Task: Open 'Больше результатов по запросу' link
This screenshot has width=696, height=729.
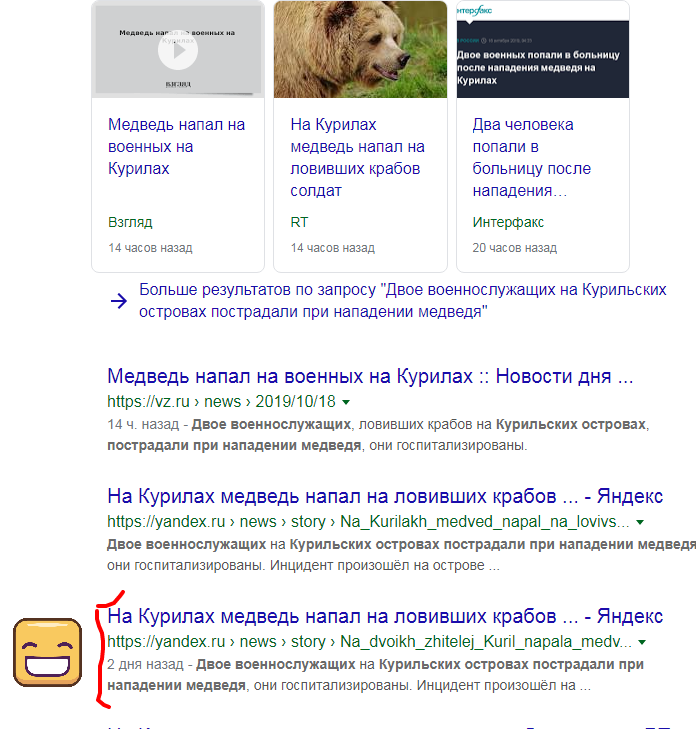Action: pyautogui.click(x=403, y=300)
